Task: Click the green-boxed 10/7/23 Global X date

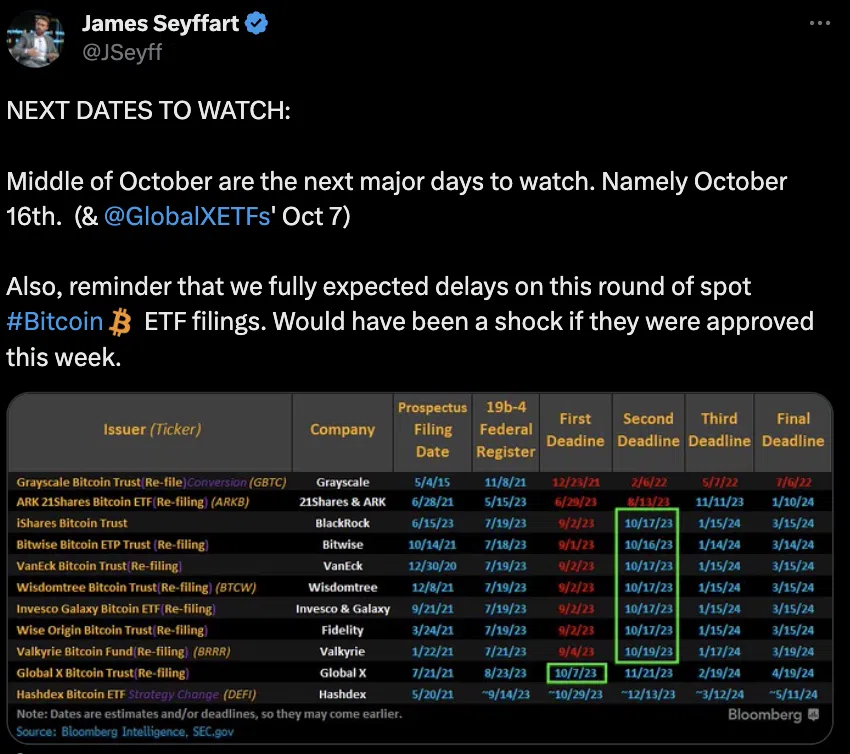Action: [x=576, y=673]
